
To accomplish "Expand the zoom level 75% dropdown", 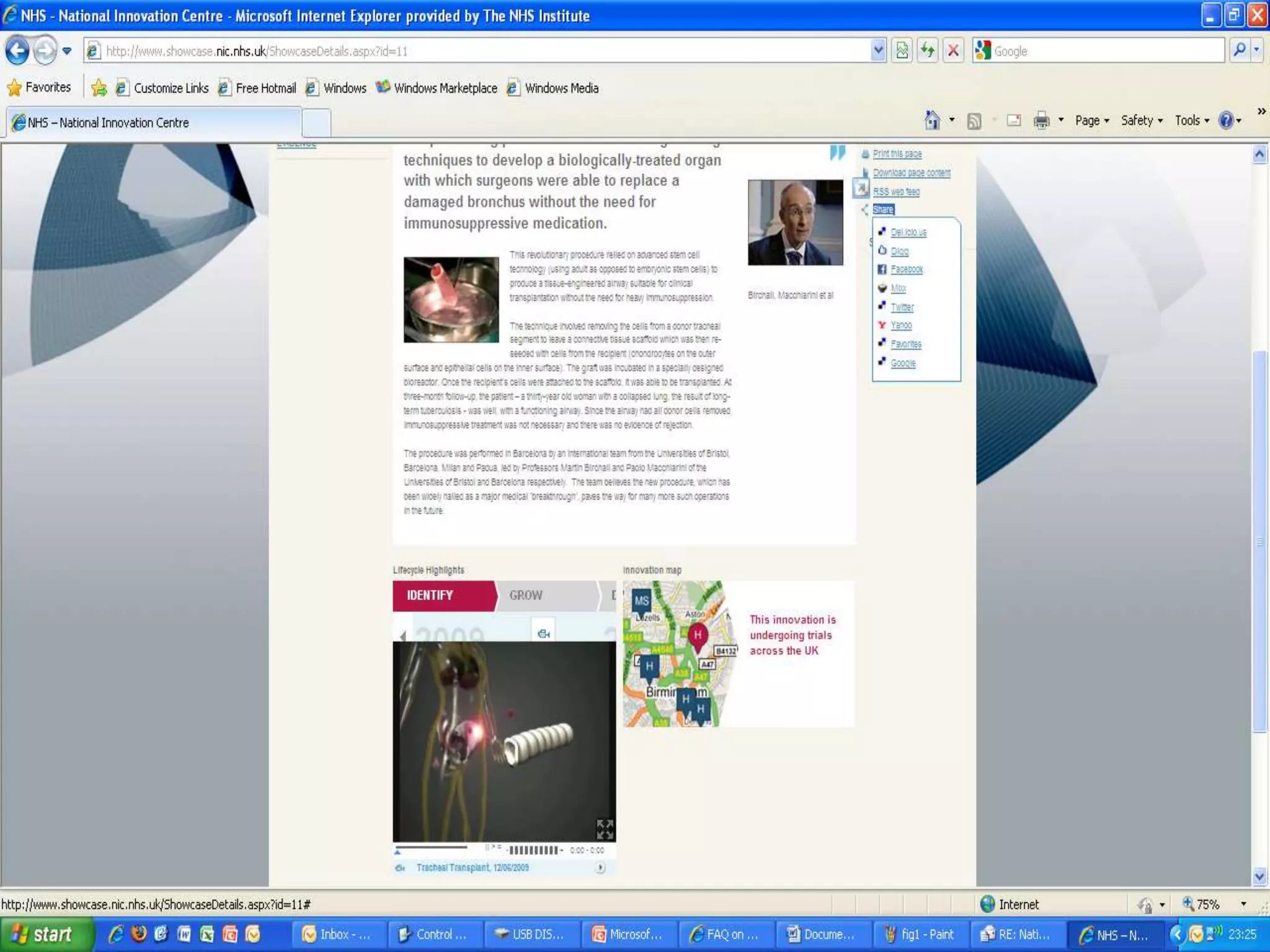I will (1243, 904).
